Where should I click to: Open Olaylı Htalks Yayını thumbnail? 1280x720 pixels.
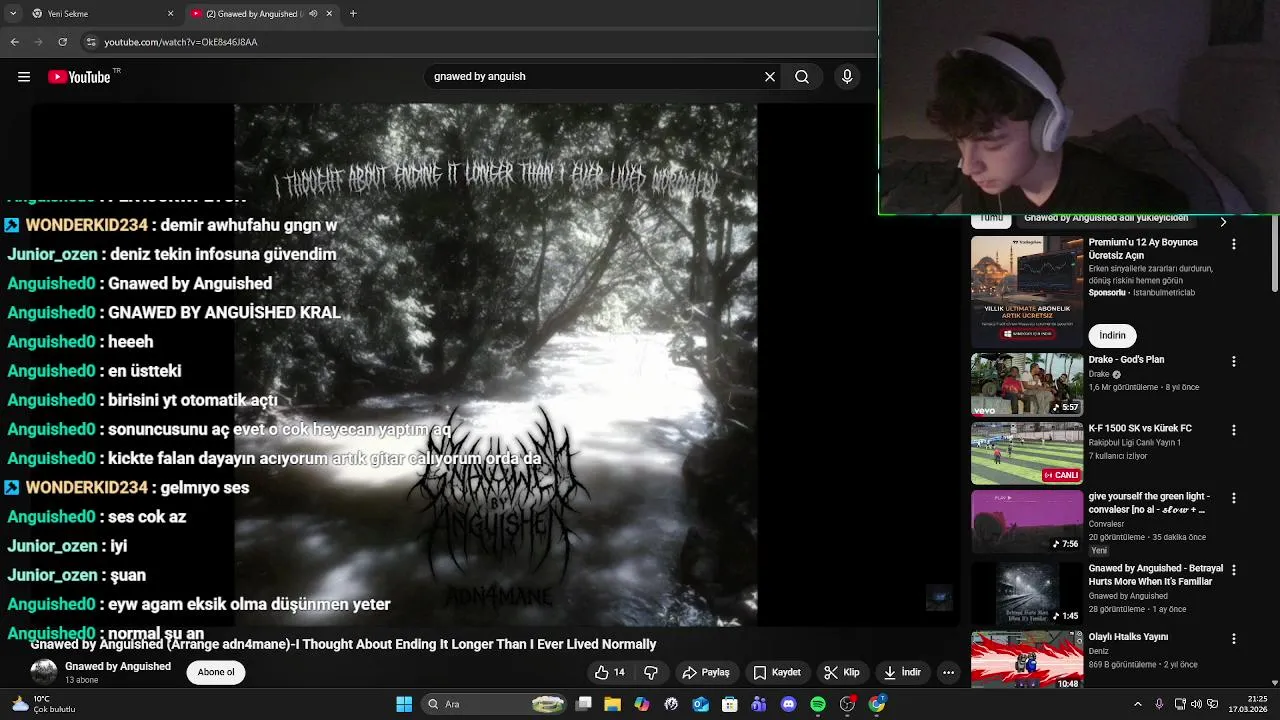[x=1027, y=659]
